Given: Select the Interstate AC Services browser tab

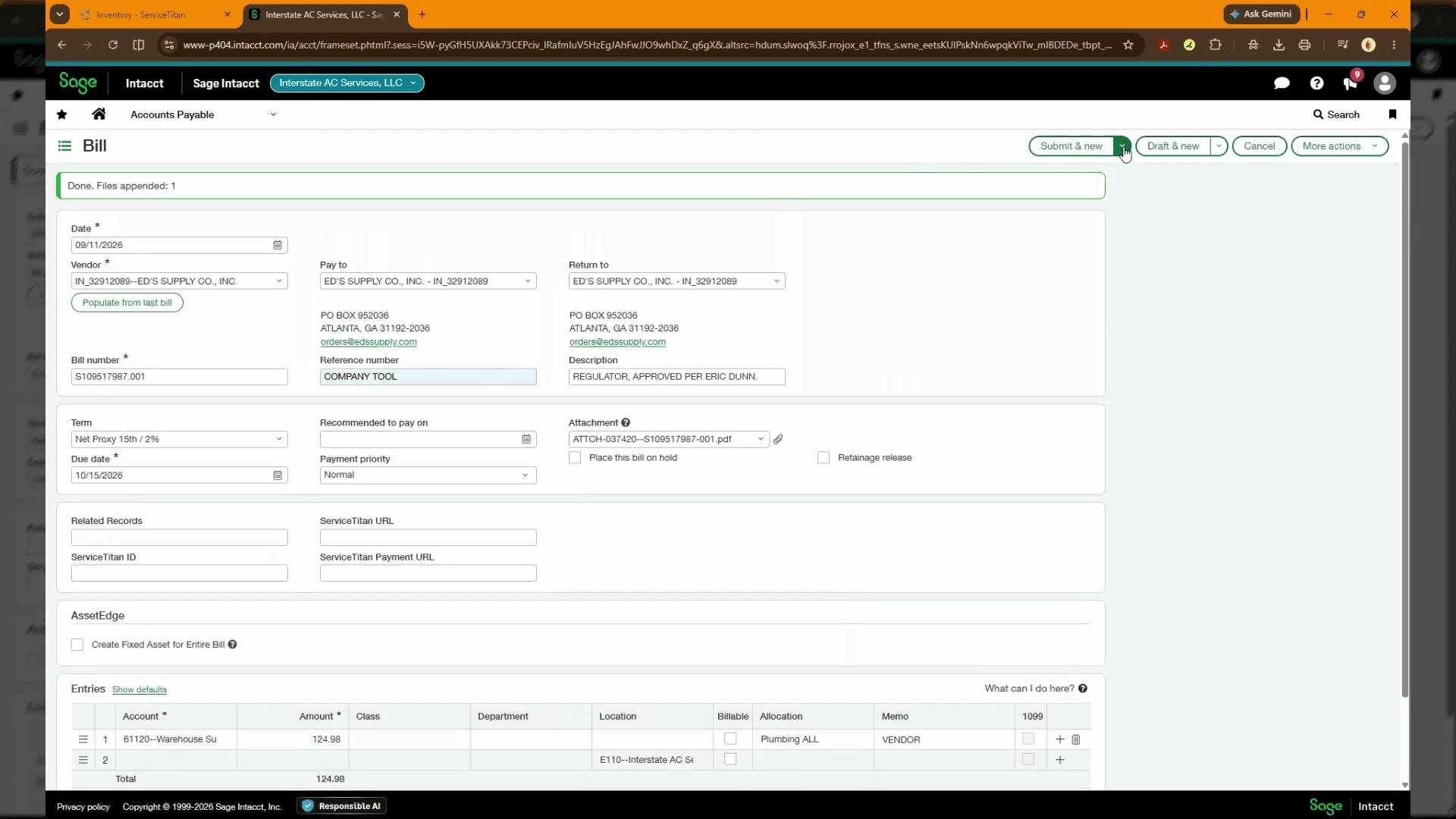Looking at the screenshot, I should point(326,14).
